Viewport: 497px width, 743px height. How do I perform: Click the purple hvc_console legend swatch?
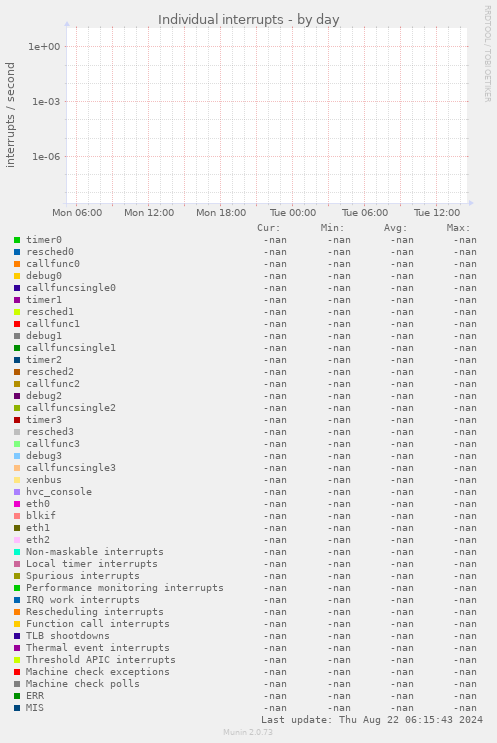pyautogui.click(x=17, y=492)
